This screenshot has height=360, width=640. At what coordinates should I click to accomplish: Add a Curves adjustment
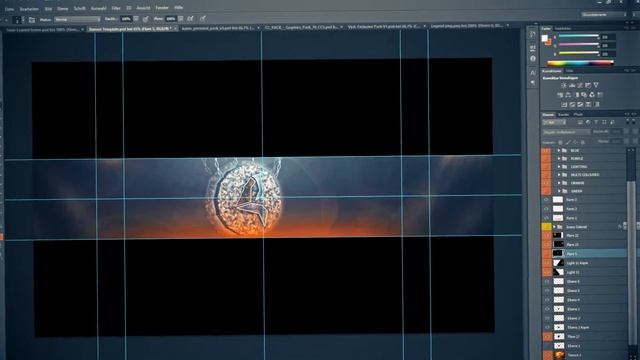(580, 85)
